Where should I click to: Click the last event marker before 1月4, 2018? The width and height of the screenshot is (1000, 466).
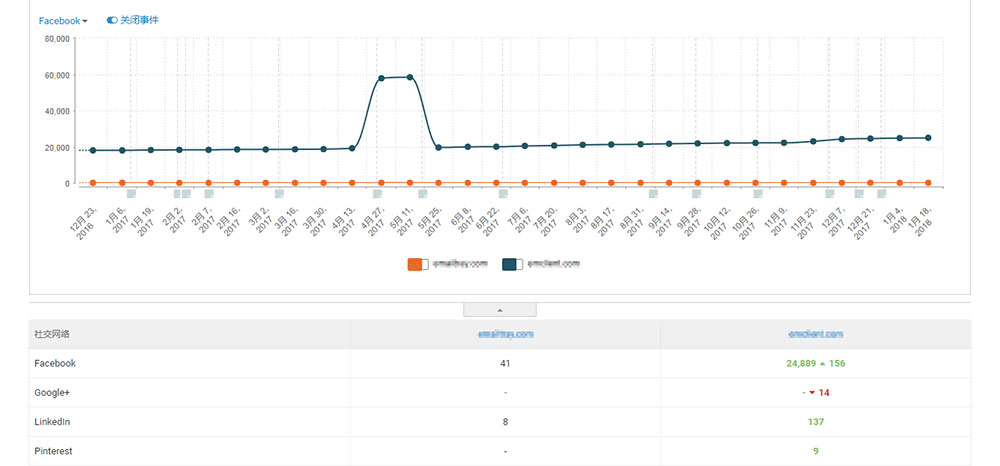882,194
